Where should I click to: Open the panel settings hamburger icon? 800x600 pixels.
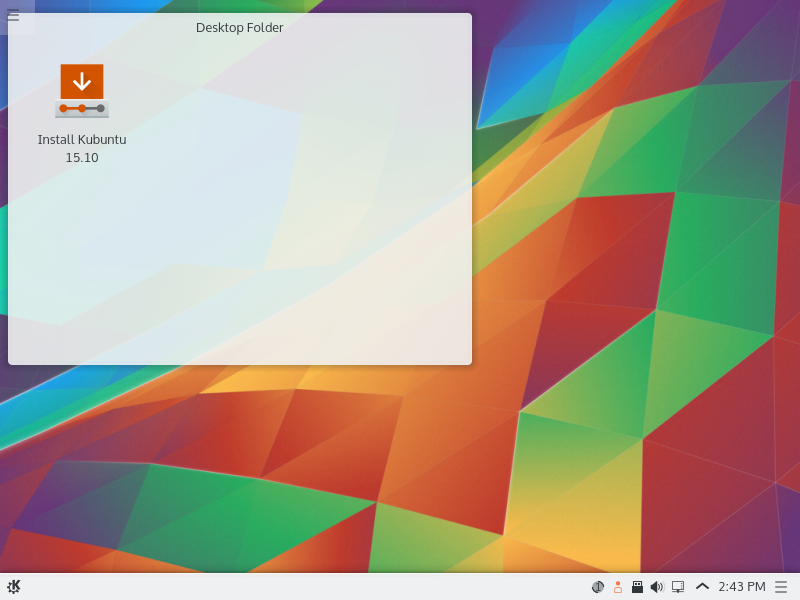pos(781,587)
